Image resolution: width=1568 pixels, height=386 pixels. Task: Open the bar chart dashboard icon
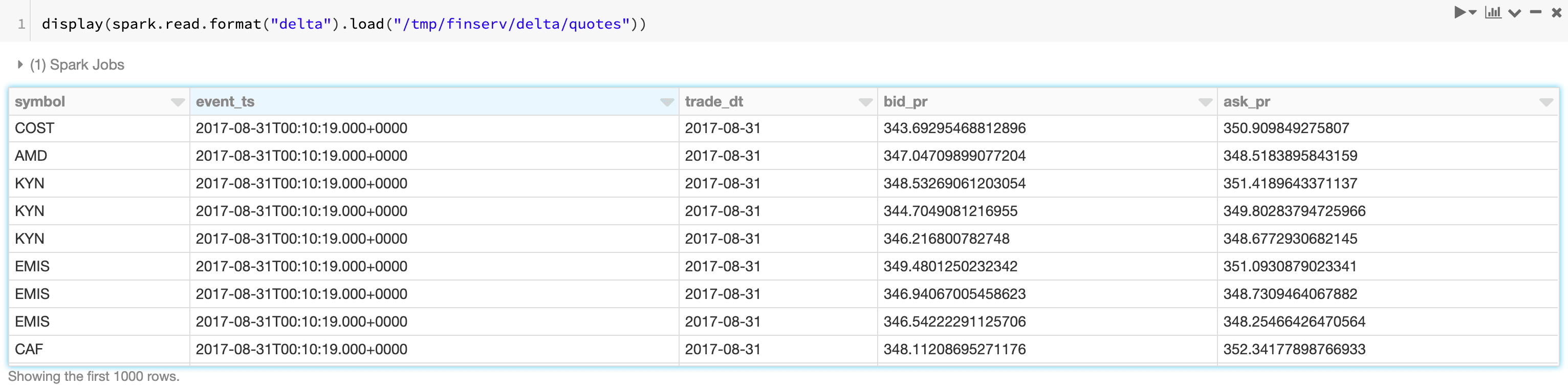1493,12
